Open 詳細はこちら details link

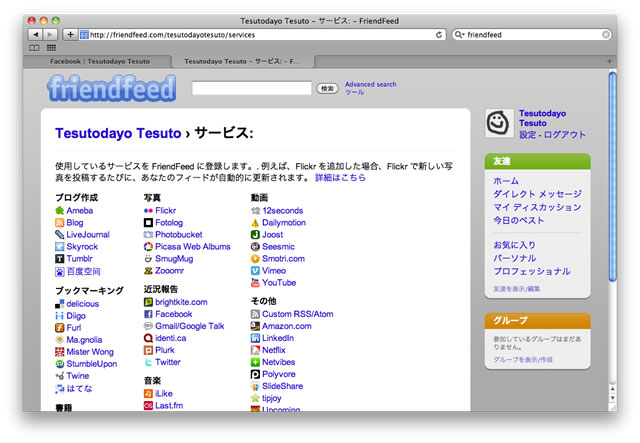(x=340, y=178)
